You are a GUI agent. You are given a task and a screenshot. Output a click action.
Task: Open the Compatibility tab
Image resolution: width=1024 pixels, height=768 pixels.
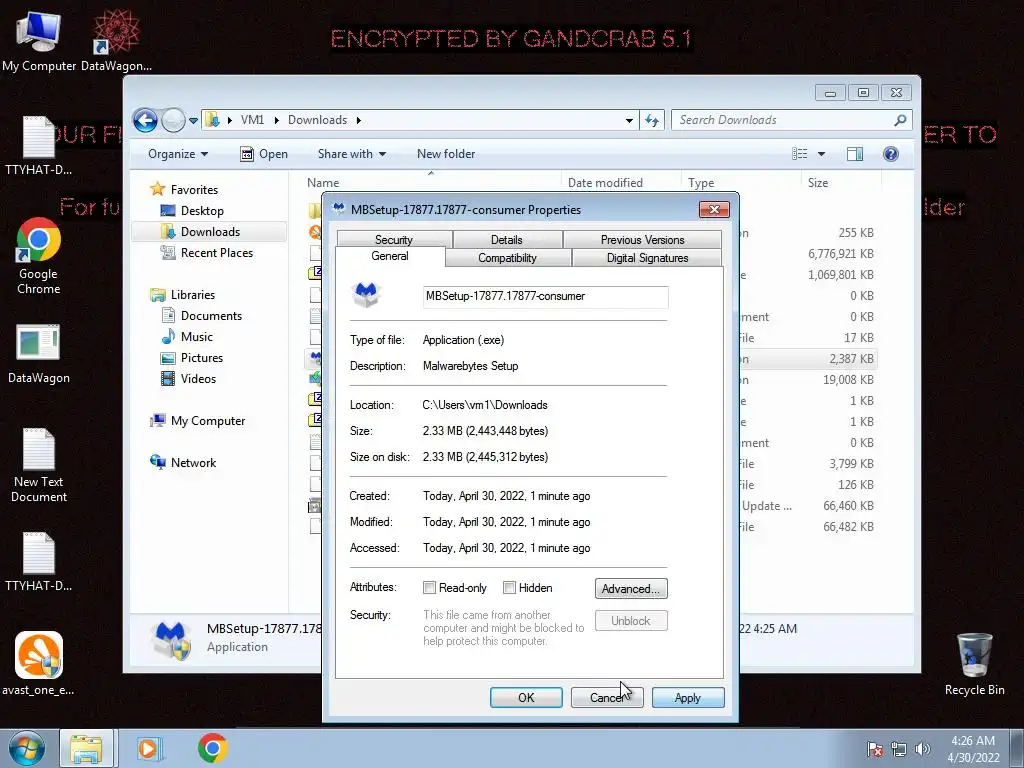pos(507,258)
